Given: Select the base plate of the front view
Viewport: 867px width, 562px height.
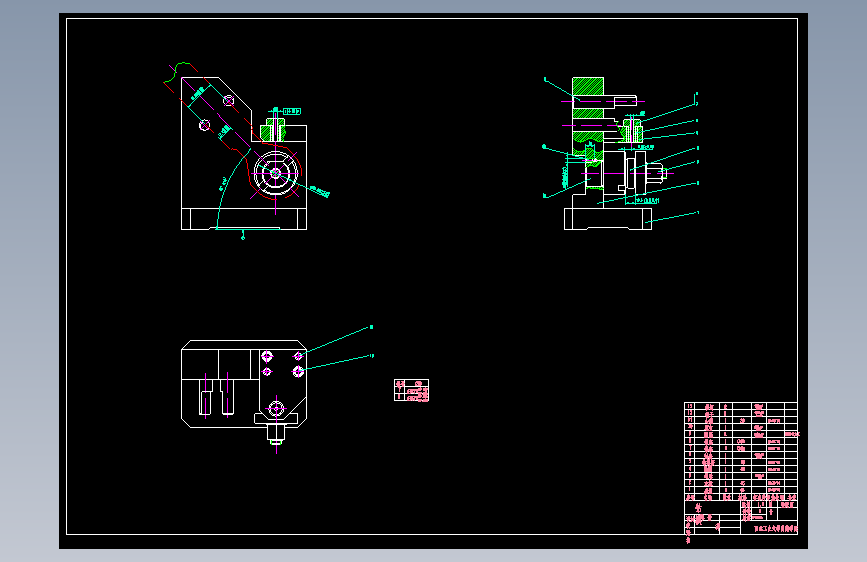Looking at the screenshot, I should (x=244, y=218).
